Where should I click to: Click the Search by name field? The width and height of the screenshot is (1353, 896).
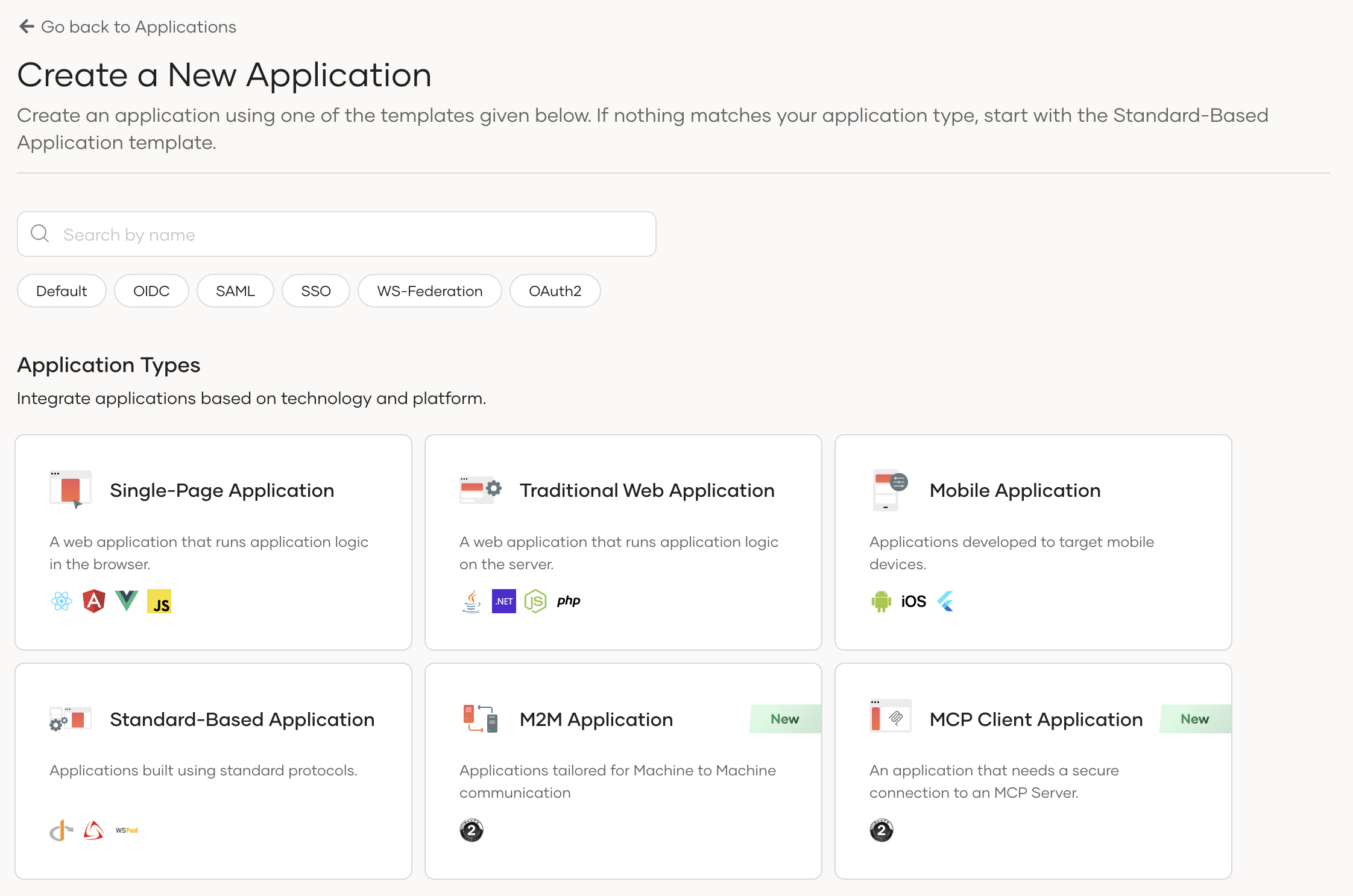click(336, 234)
